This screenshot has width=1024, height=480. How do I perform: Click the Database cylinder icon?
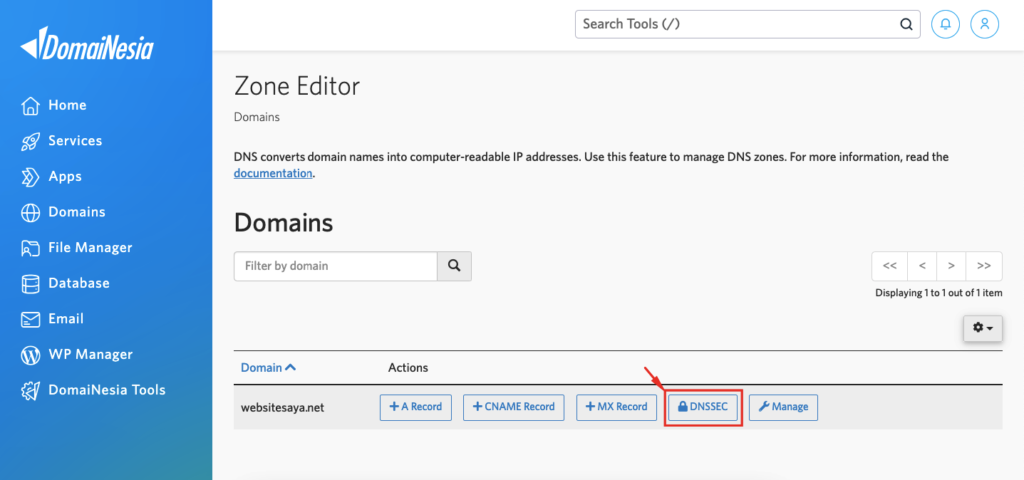coord(31,283)
